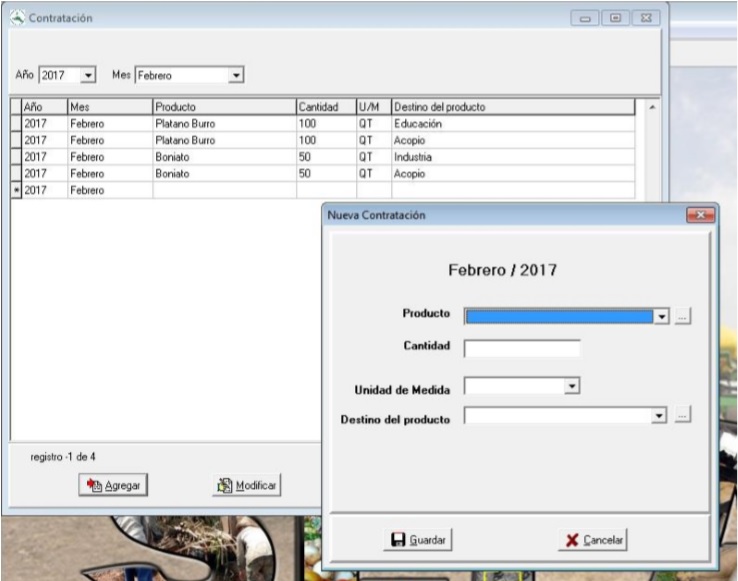Expand the Unidad de Medida dropdown

[x=572, y=385]
